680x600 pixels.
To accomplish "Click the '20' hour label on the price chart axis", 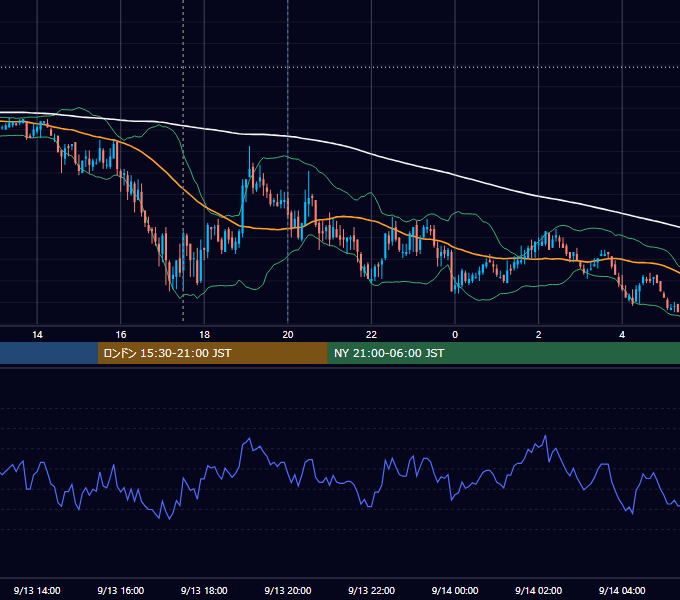I will [288, 335].
